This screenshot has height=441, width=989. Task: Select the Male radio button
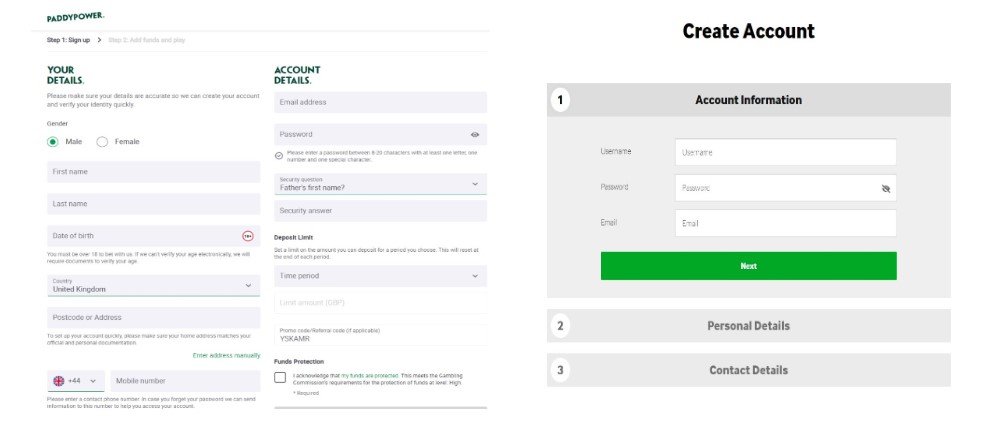click(53, 142)
